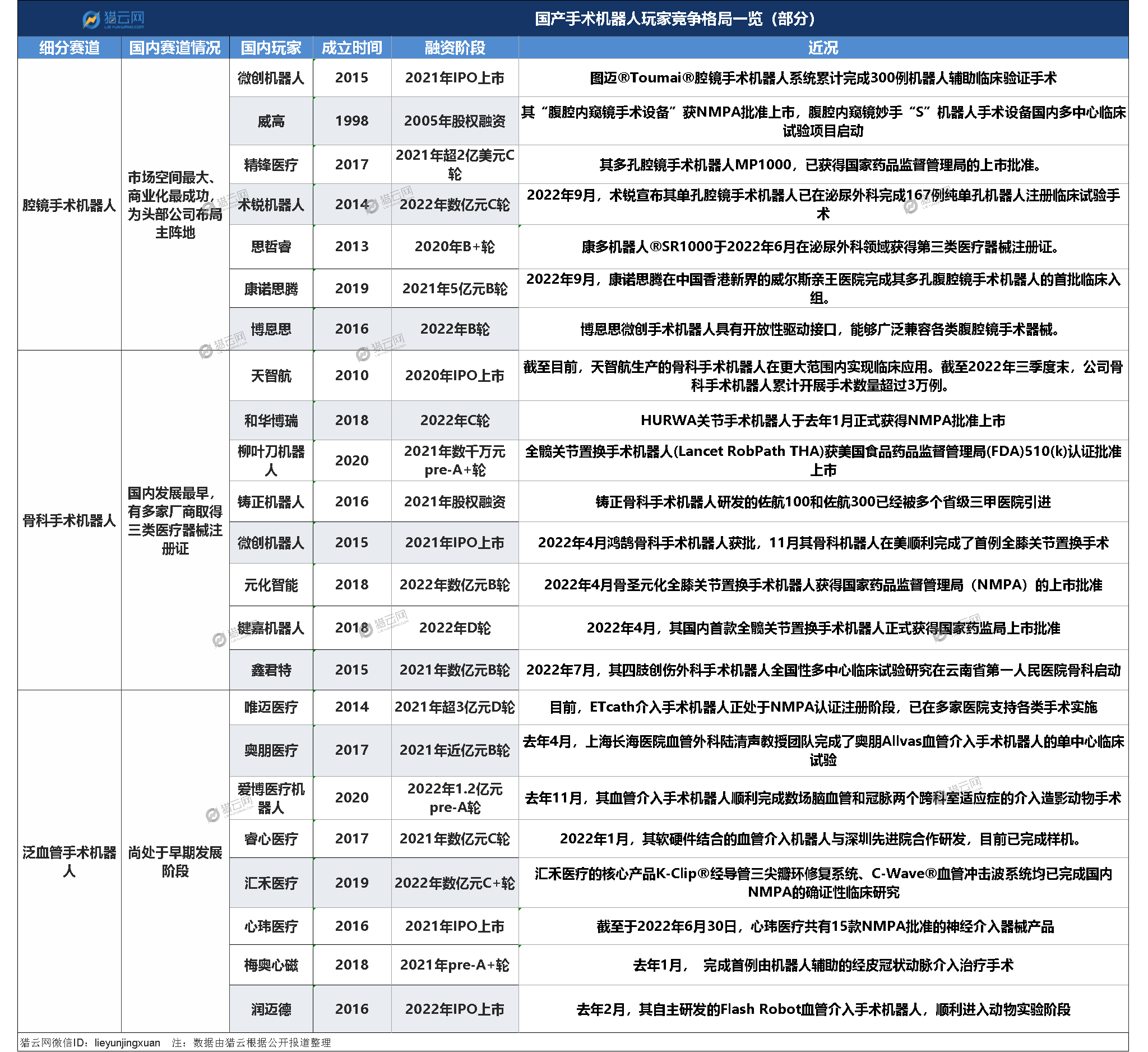This screenshot has width=1148, height=1052.
Task: Click the 威高 player cell
Action: 271,121
